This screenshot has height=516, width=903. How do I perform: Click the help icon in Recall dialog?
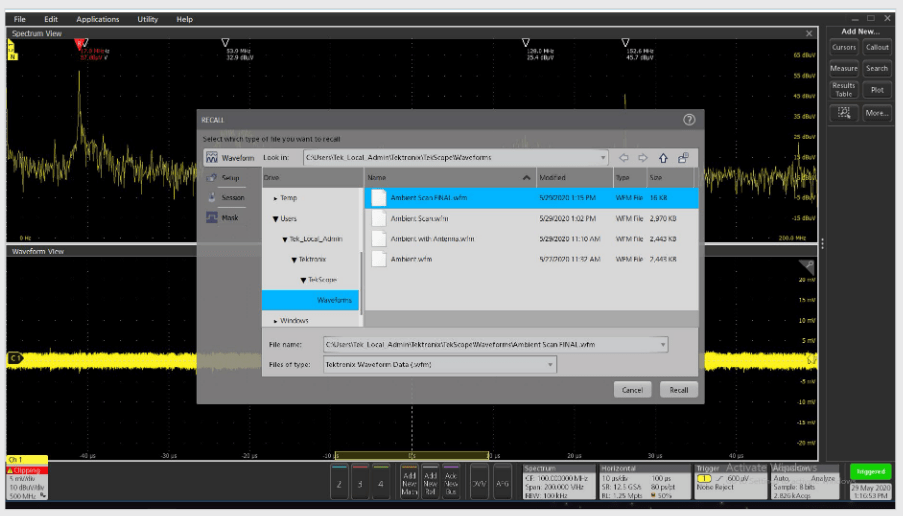click(688, 119)
